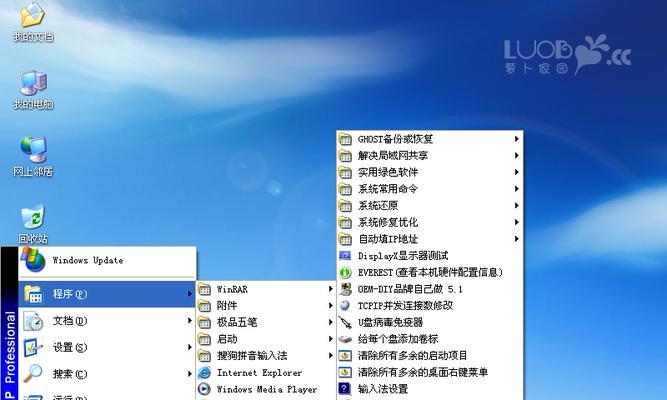This screenshot has width=667, height=400.
Task: Click the 输入法设置 question mark icon
Action: [345, 389]
